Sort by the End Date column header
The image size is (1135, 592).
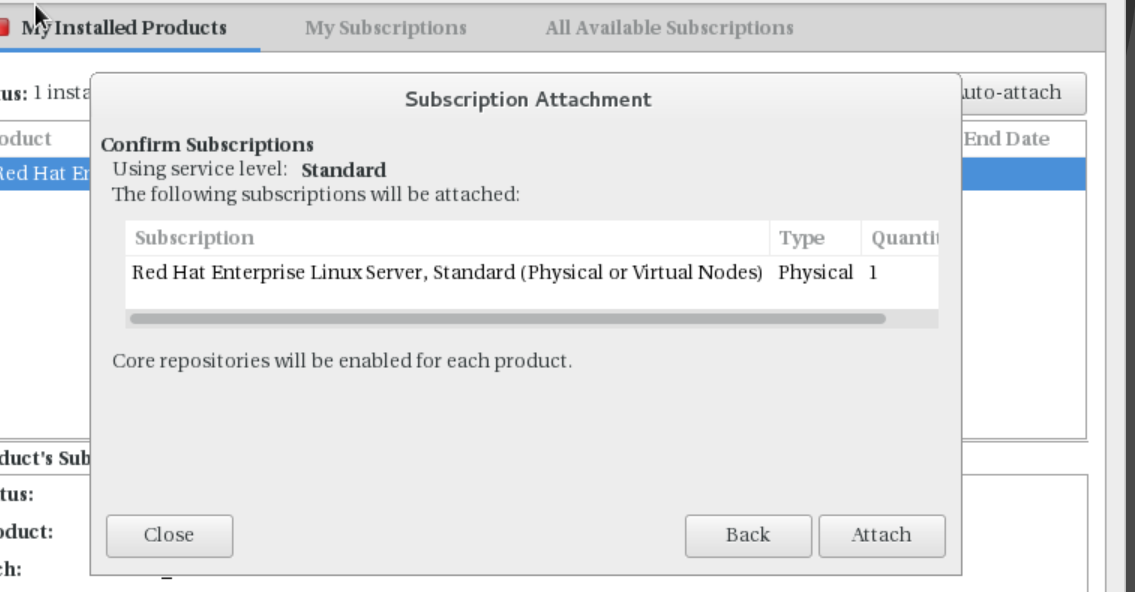[1006, 139]
